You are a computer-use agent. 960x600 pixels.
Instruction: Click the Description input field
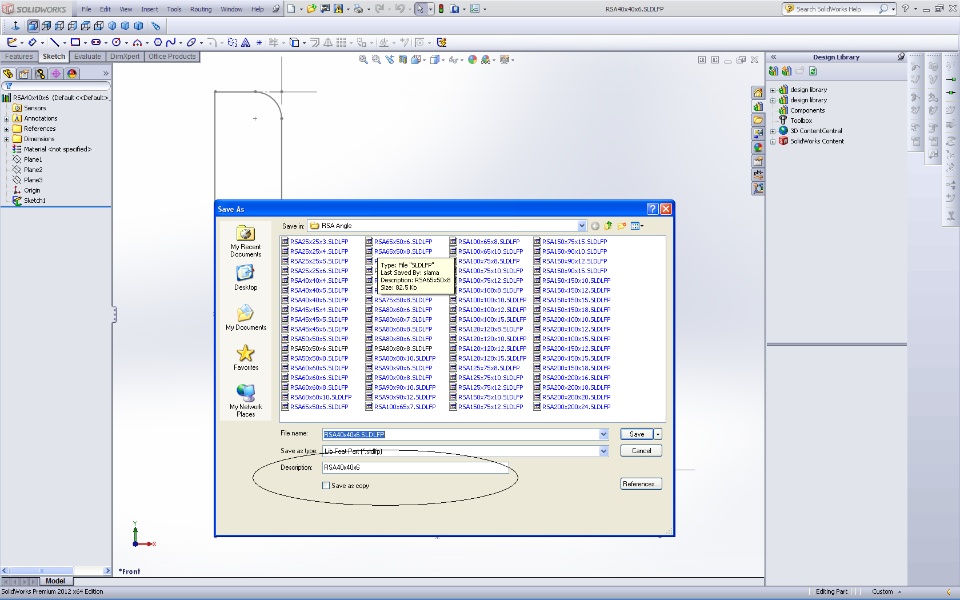pyautogui.click(x=415, y=467)
